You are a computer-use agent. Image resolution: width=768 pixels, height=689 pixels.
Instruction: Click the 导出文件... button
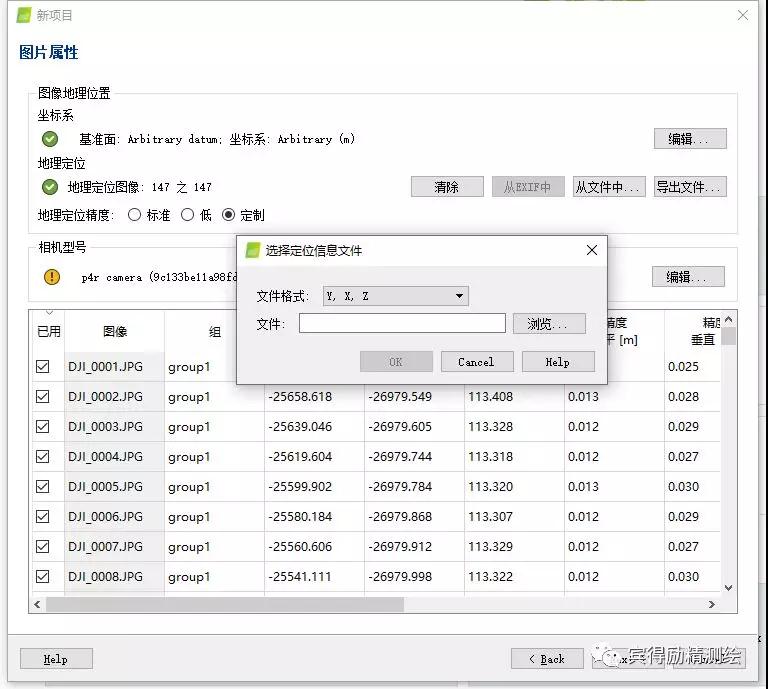[690, 187]
